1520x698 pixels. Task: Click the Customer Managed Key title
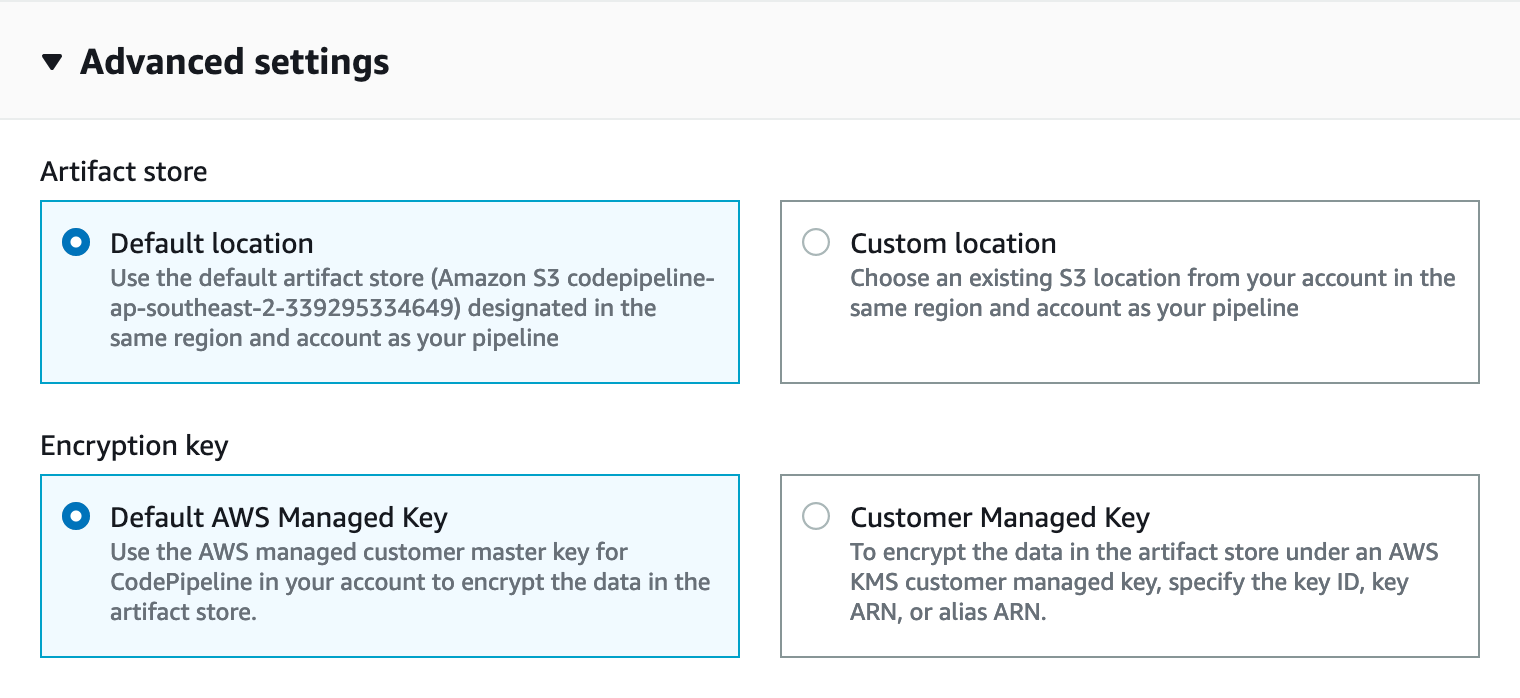999,517
